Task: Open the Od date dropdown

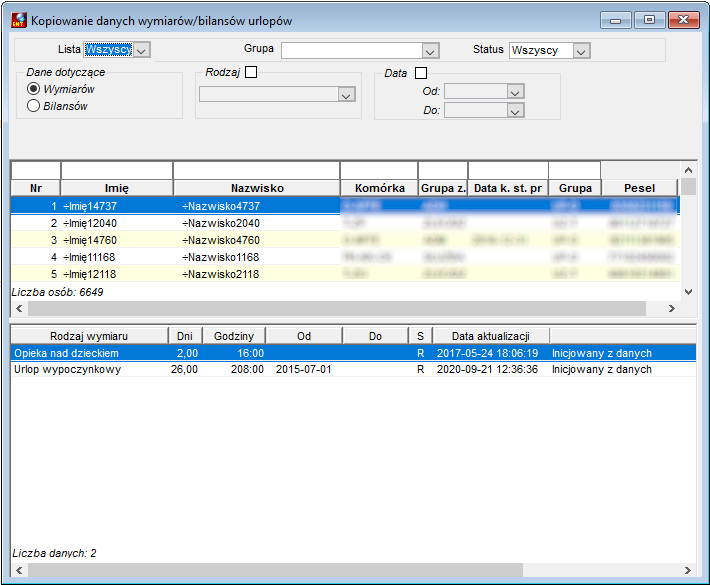Action: tap(515, 91)
